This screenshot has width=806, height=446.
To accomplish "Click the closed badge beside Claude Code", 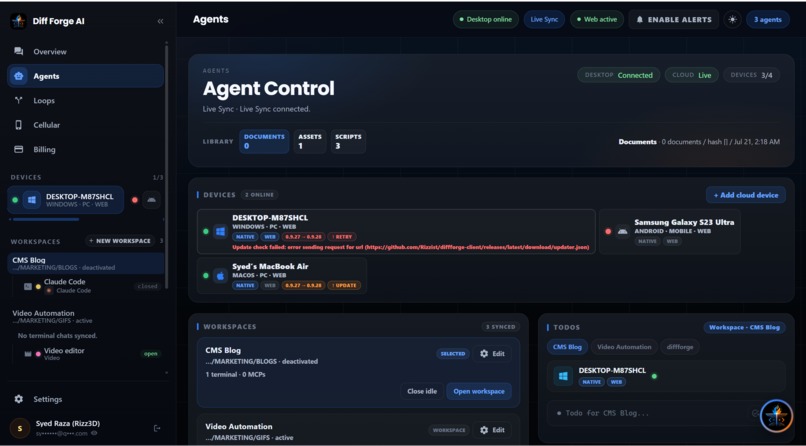I will pyautogui.click(x=148, y=286).
